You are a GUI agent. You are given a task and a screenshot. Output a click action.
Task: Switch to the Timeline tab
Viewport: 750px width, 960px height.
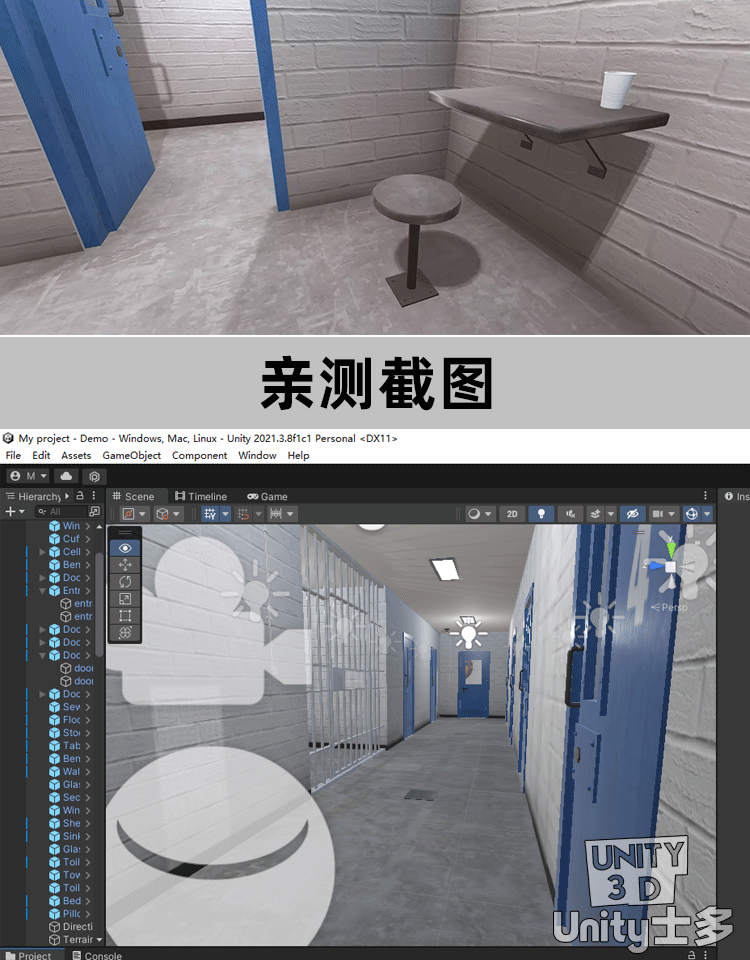pos(201,496)
